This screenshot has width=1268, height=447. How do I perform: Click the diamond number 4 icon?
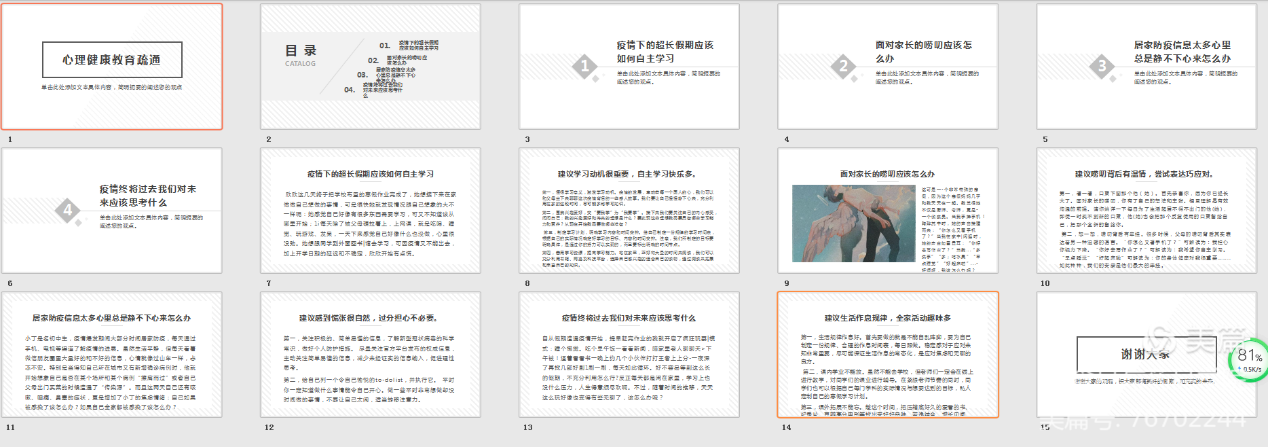point(68,211)
